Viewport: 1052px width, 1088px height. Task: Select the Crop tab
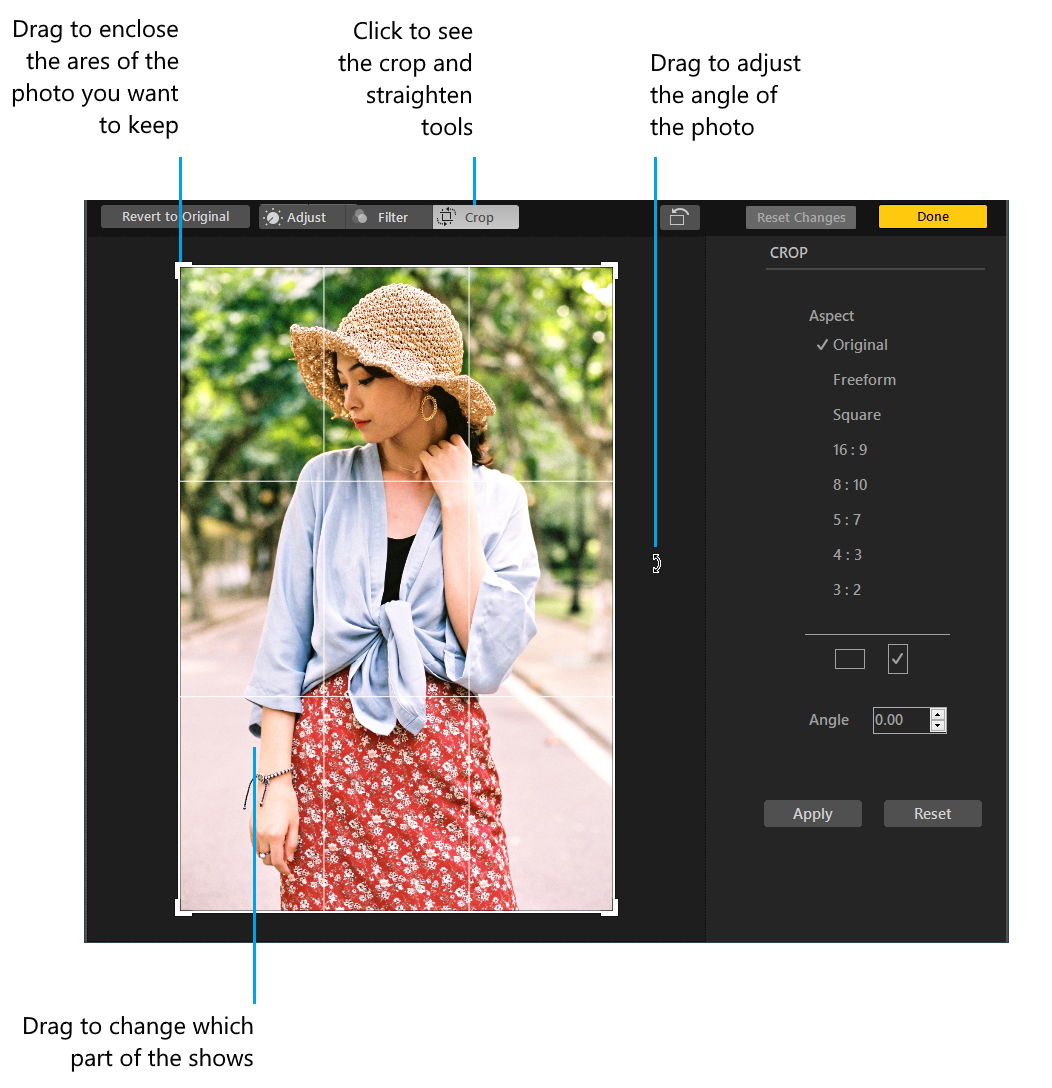click(x=475, y=217)
